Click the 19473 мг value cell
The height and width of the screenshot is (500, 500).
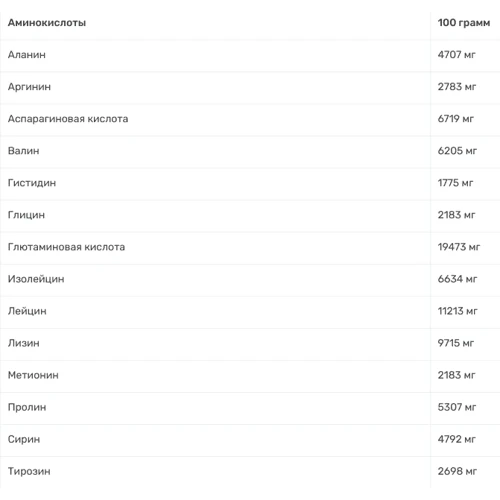(459, 247)
